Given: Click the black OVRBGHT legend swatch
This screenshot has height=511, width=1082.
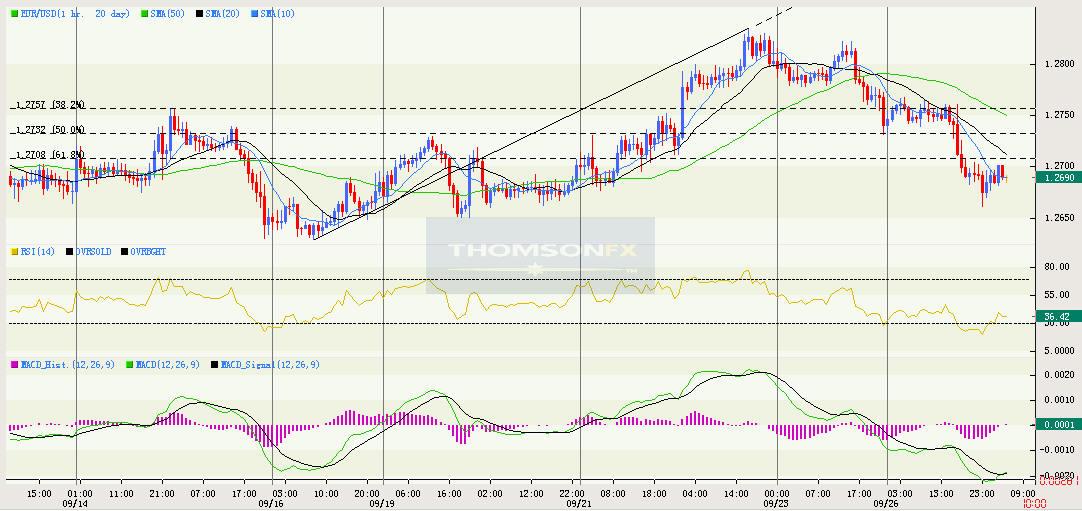Looking at the screenshot, I should point(125,252).
